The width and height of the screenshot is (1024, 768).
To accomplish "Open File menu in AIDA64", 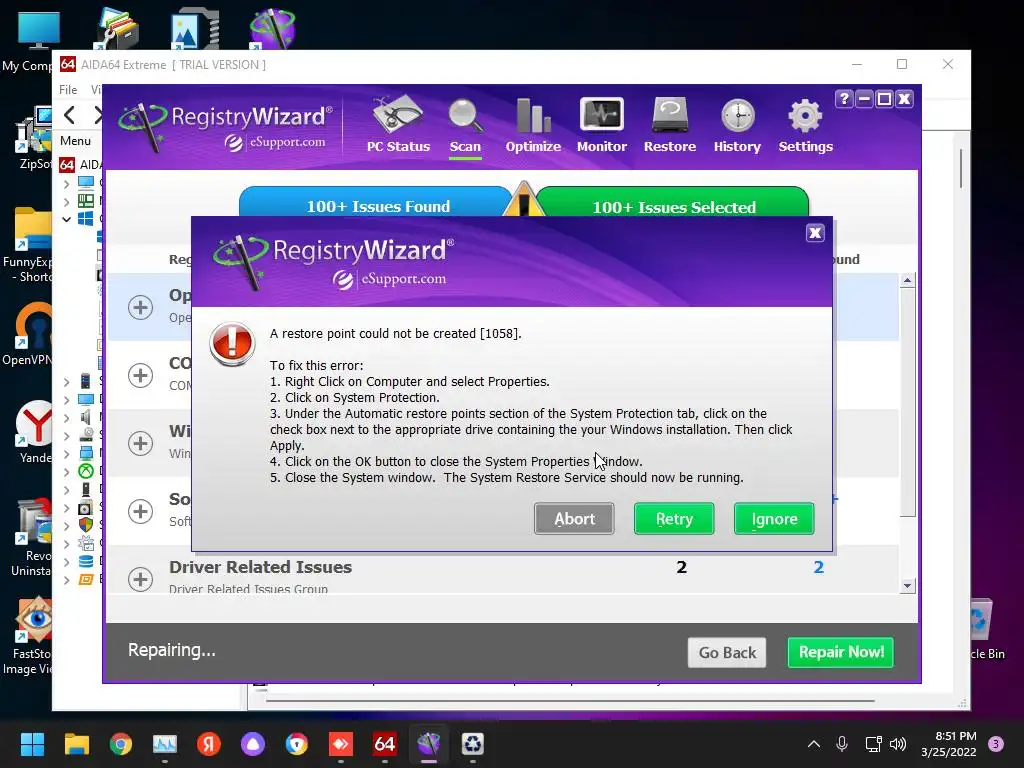I will click(x=68, y=89).
